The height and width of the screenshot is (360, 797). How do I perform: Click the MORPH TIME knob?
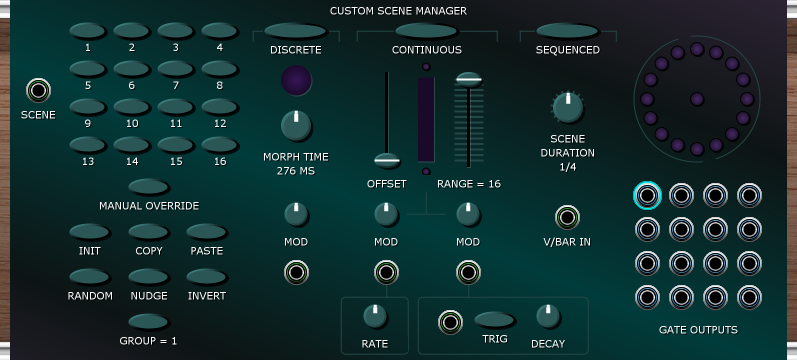296,125
